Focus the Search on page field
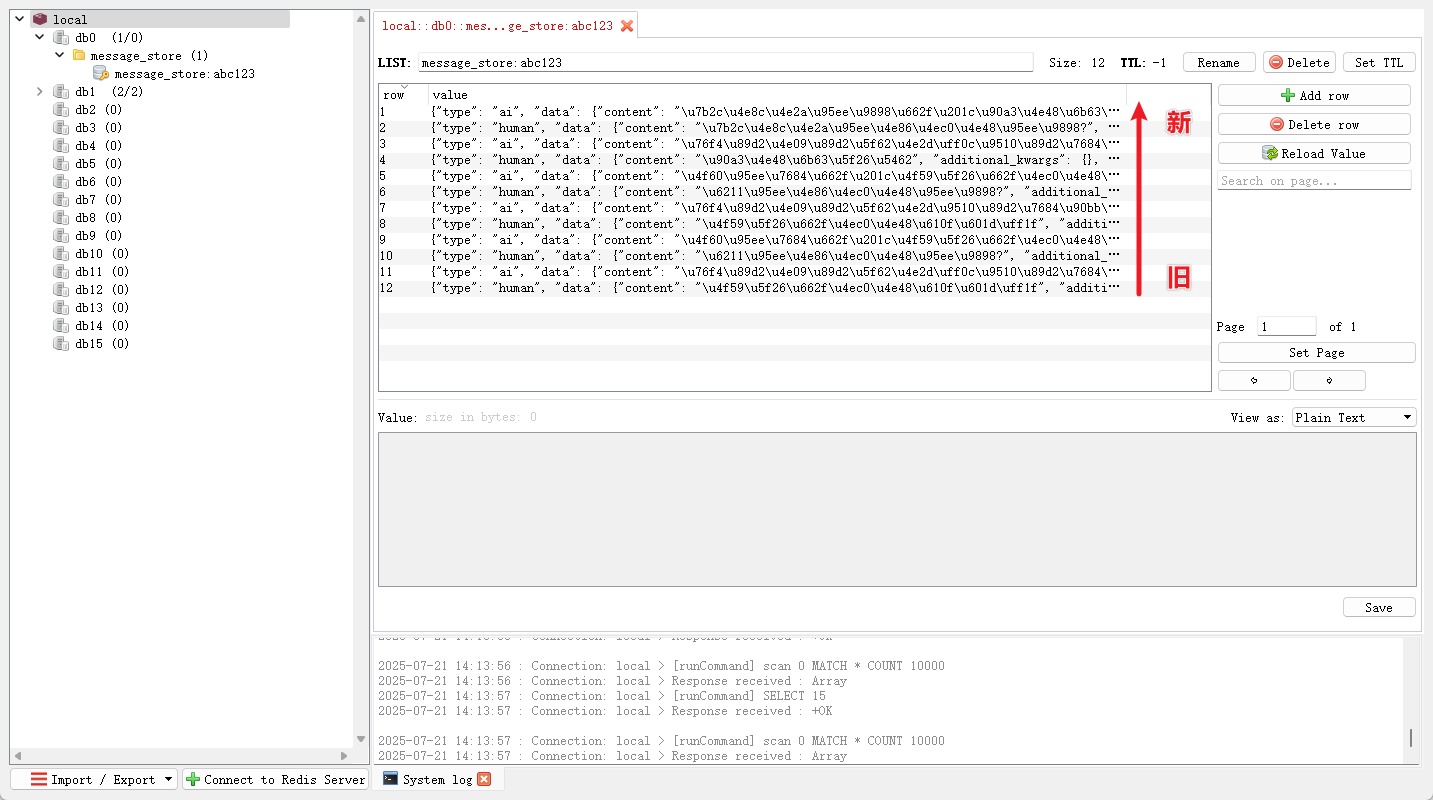 coord(1314,181)
